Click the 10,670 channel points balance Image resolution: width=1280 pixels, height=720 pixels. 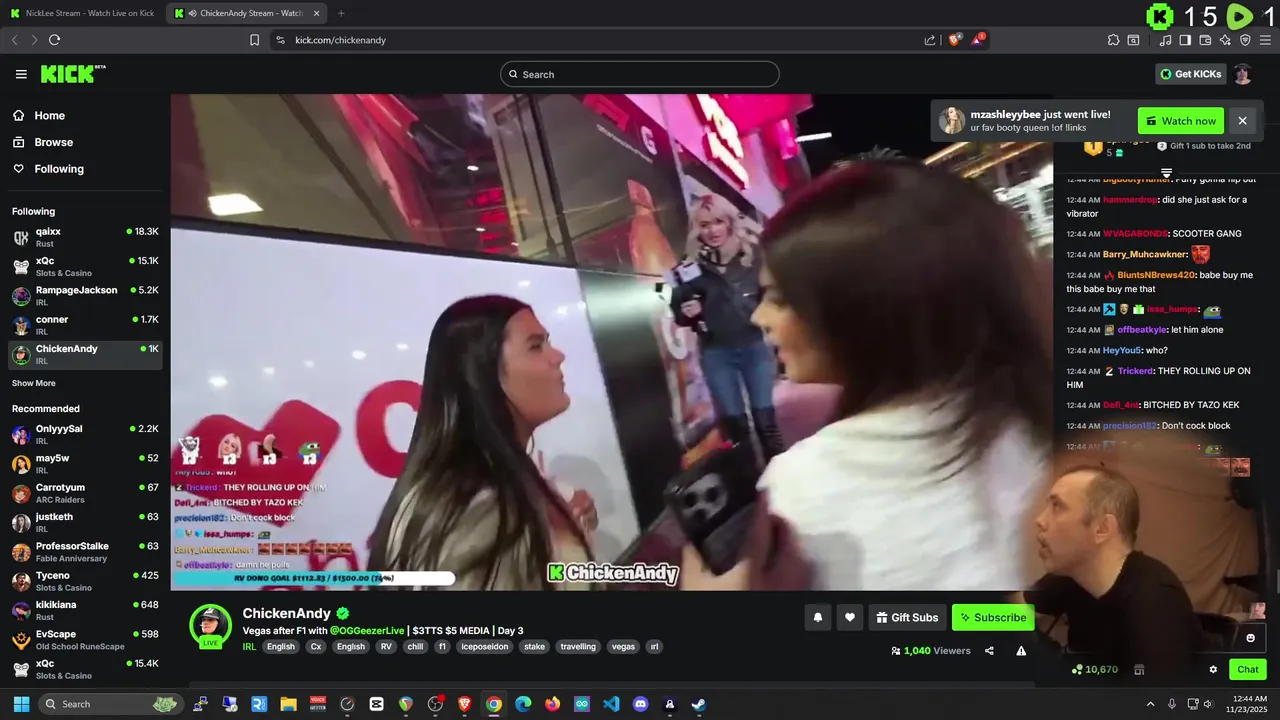click(x=1094, y=670)
